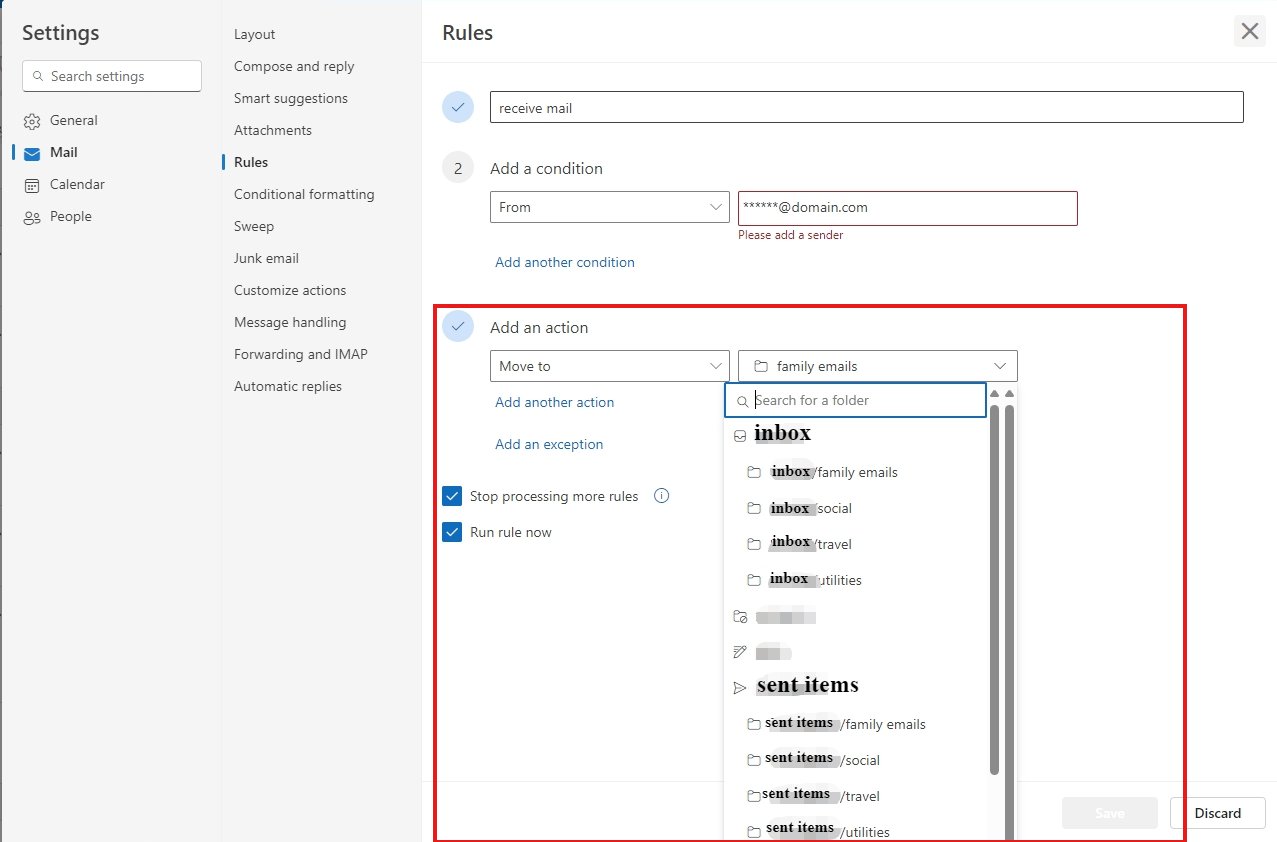
Task: Click 'Add an exception' link
Action: [549, 444]
